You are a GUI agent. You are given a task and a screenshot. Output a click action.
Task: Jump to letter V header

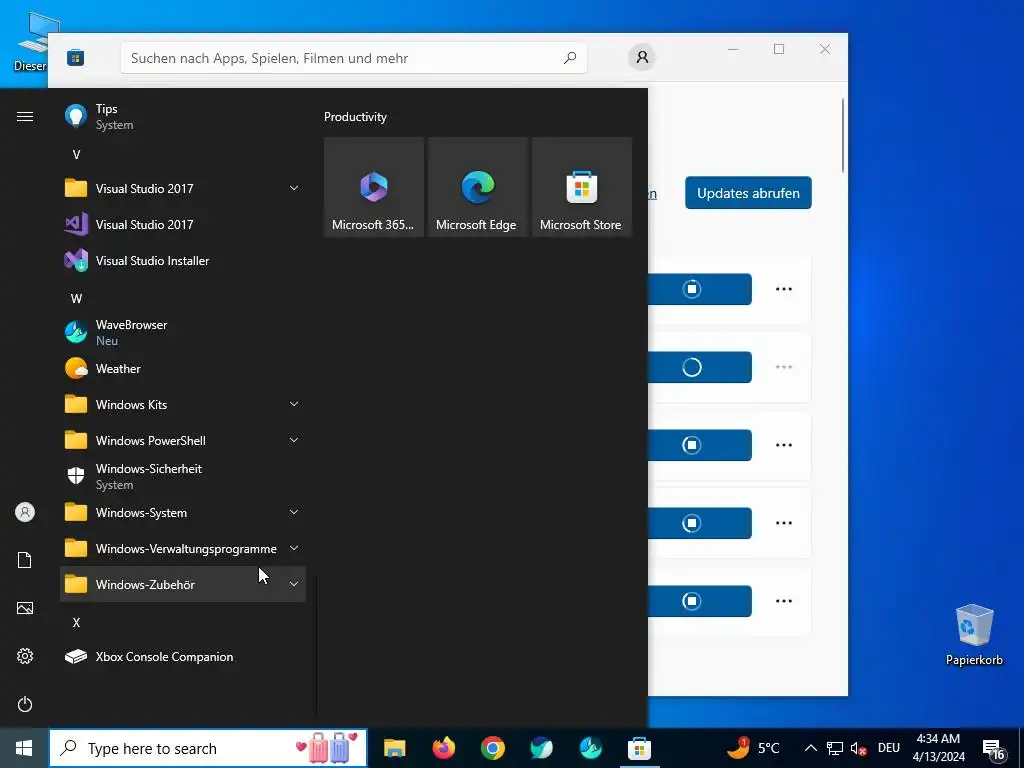click(x=76, y=155)
